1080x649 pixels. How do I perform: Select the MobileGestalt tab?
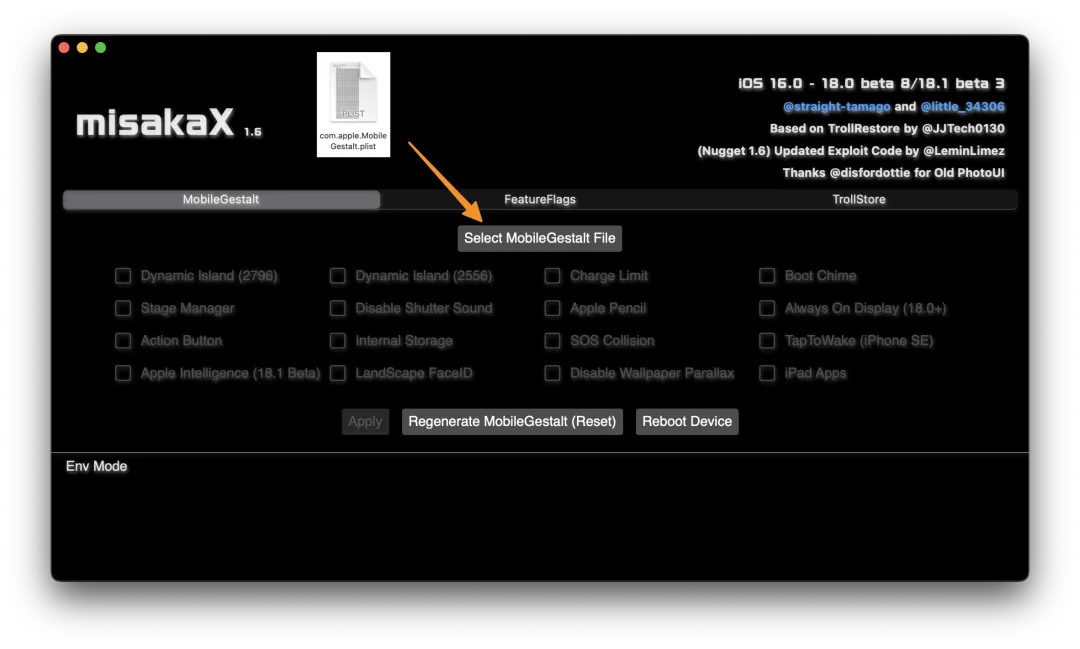[221, 200]
